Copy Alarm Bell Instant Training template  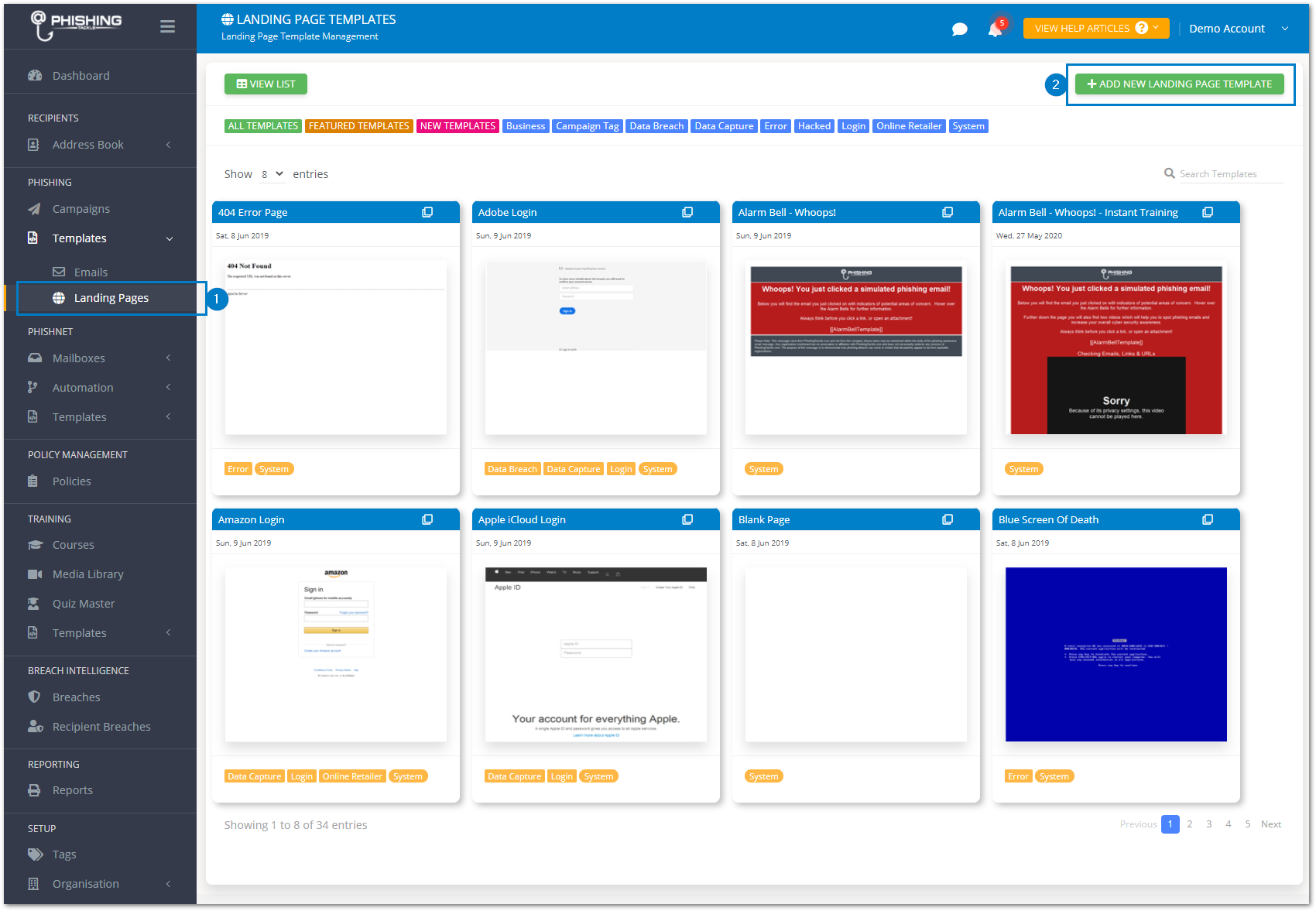(x=1208, y=212)
